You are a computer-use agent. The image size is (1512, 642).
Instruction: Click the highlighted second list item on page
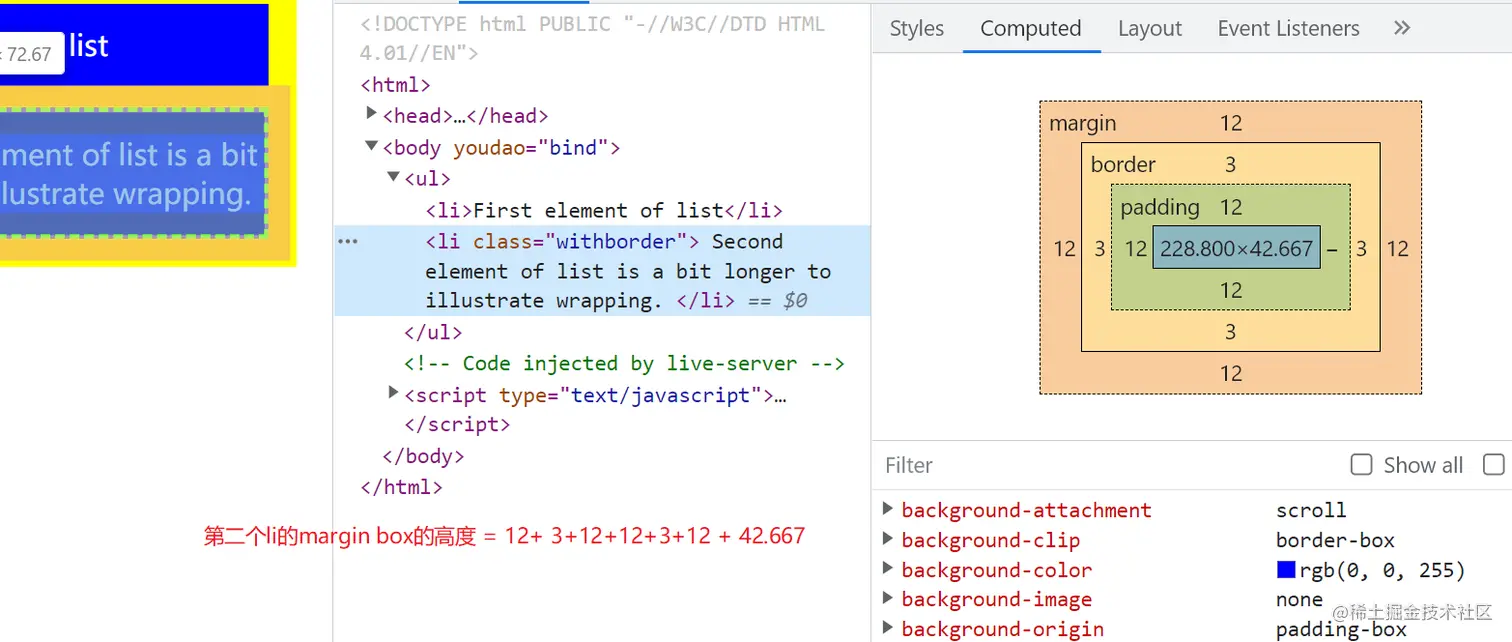point(133,174)
